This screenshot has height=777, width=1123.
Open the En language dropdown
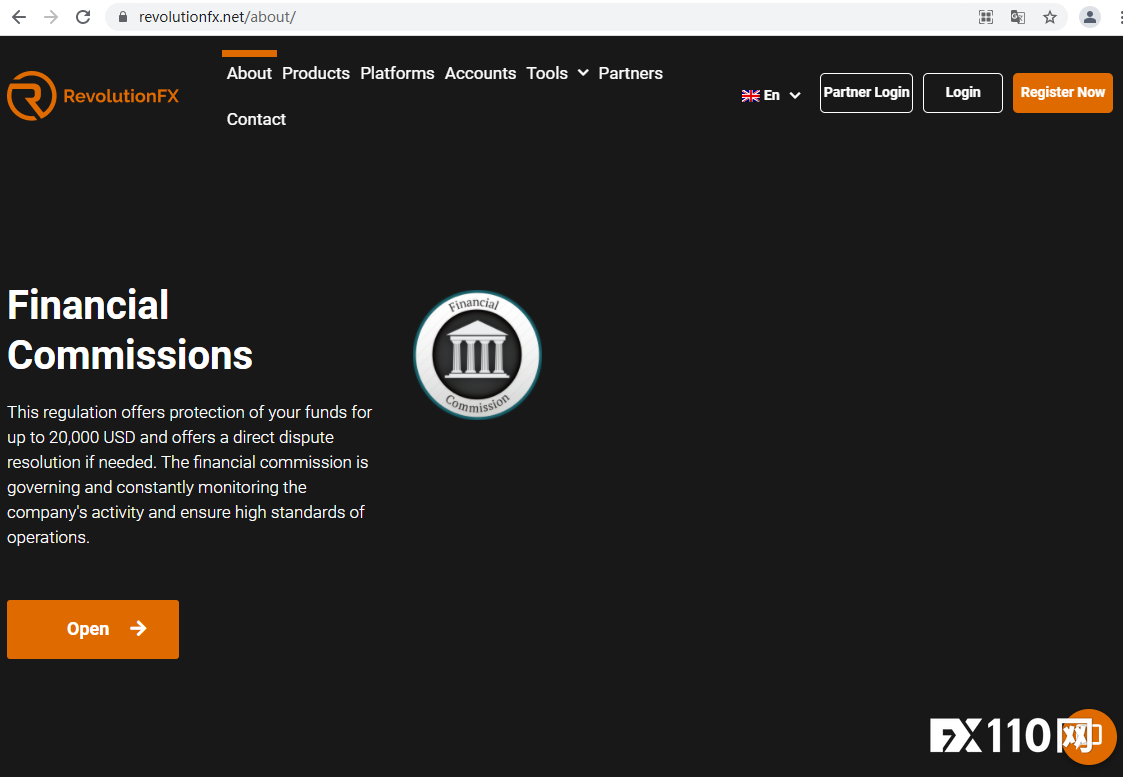pos(771,95)
